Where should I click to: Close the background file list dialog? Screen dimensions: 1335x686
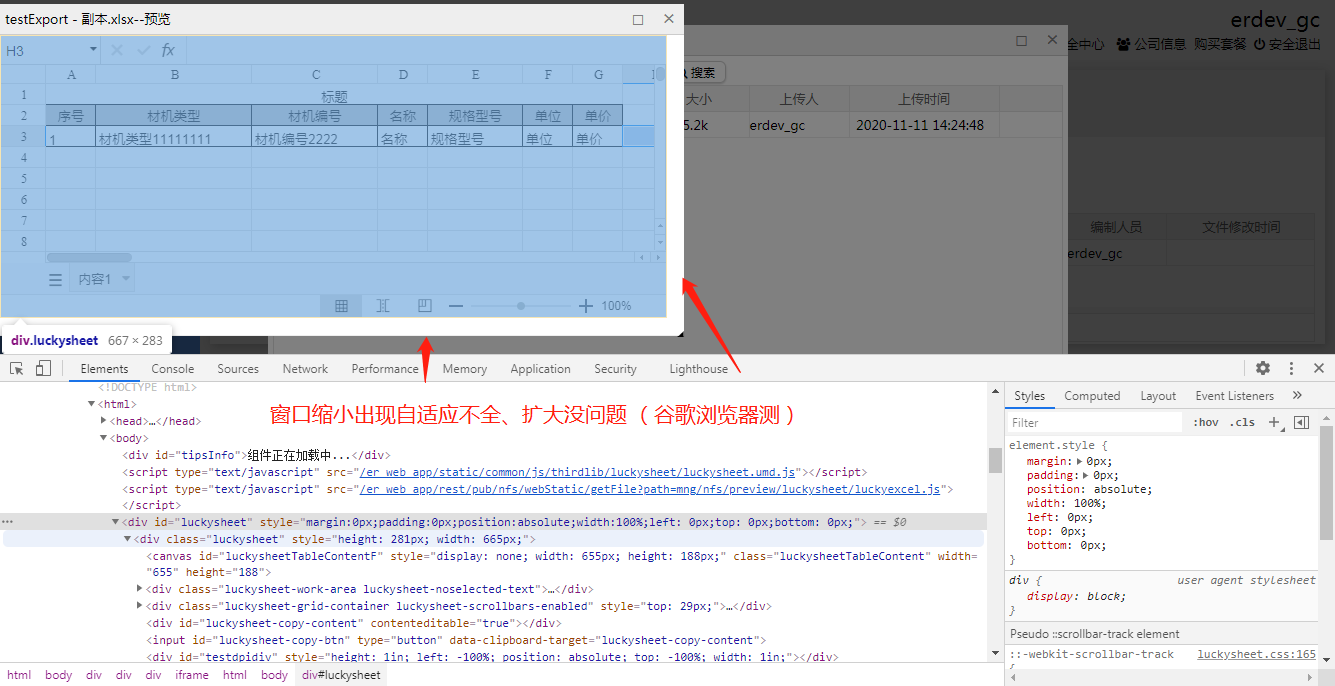coord(1052,41)
